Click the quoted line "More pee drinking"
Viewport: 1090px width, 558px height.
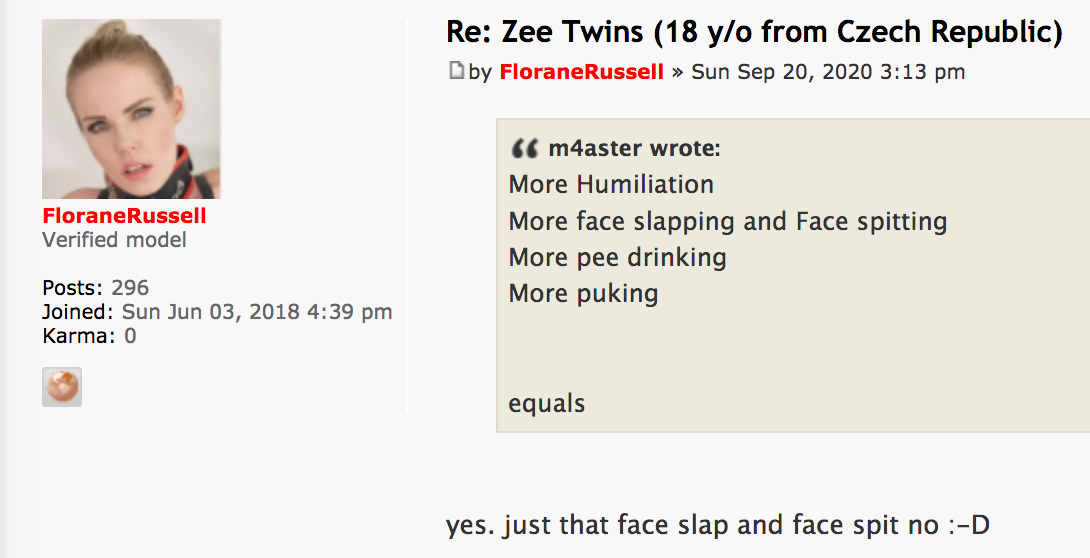tap(617, 257)
